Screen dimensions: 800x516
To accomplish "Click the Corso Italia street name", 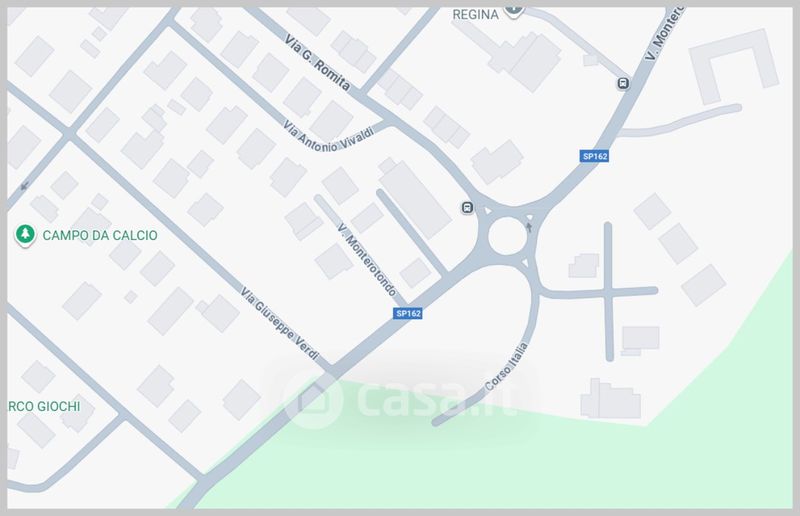I will [506, 367].
